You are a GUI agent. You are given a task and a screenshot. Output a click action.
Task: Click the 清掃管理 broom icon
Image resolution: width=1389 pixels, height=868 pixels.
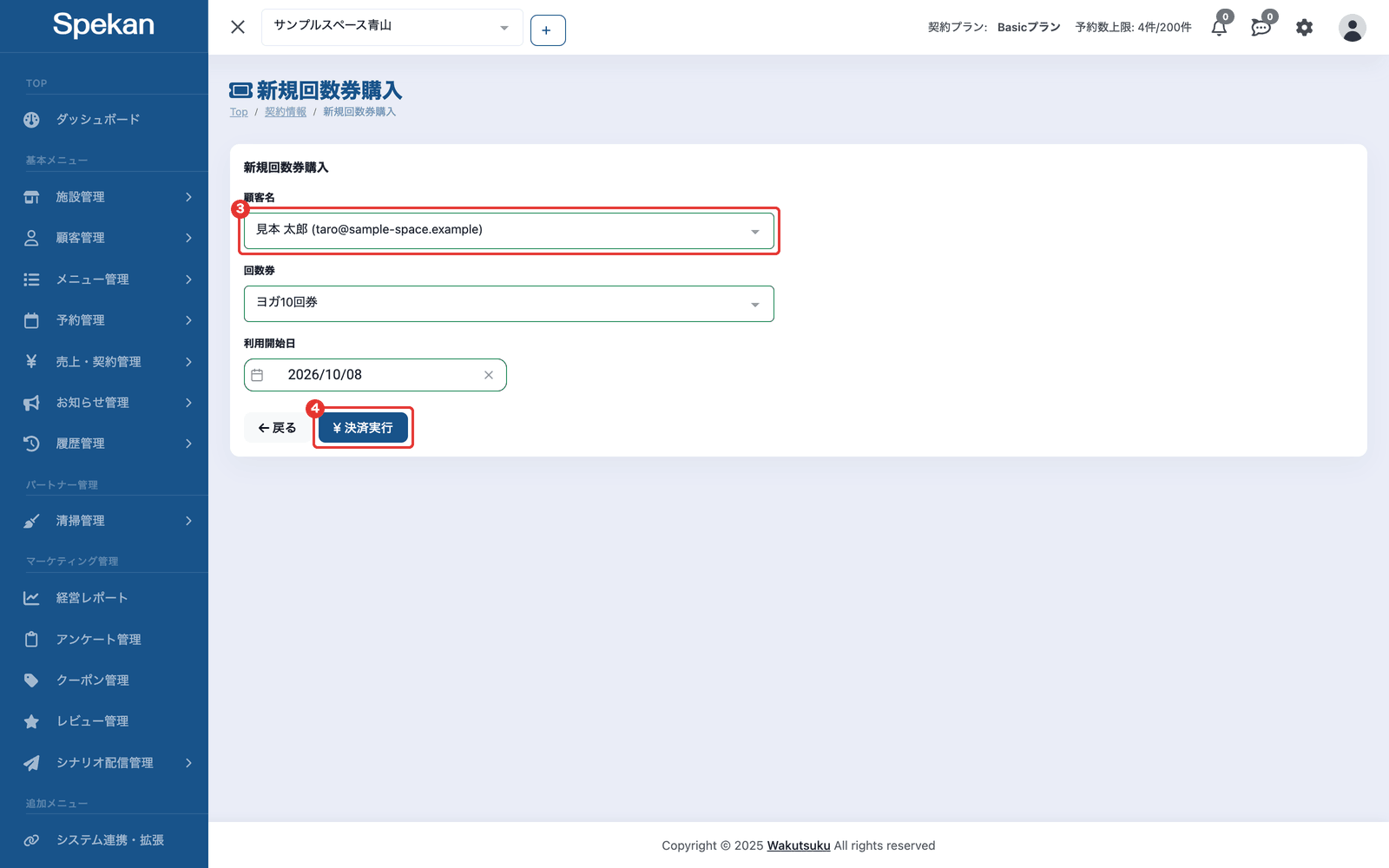[x=31, y=521]
